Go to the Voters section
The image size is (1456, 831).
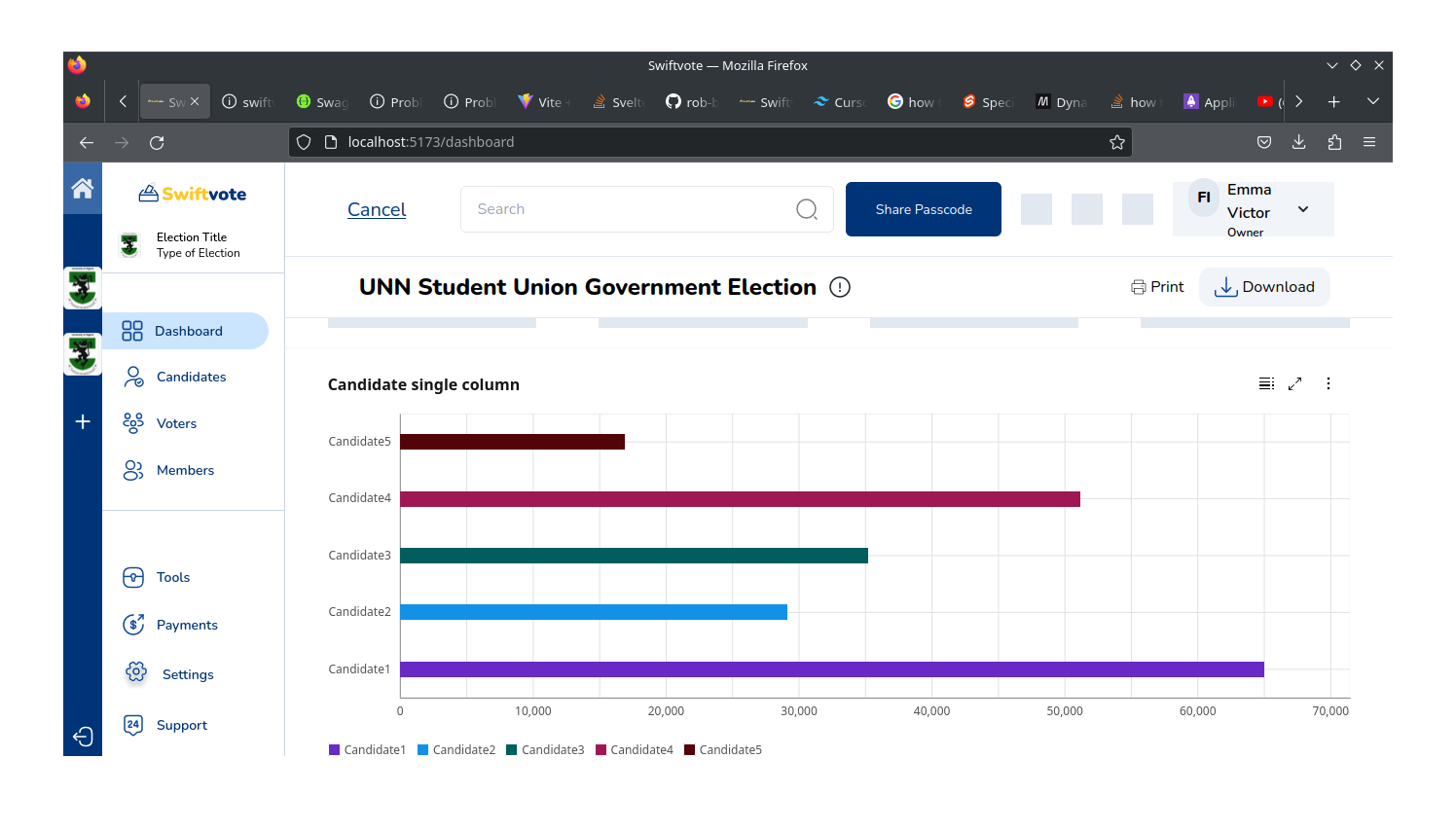click(x=176, y=424)
